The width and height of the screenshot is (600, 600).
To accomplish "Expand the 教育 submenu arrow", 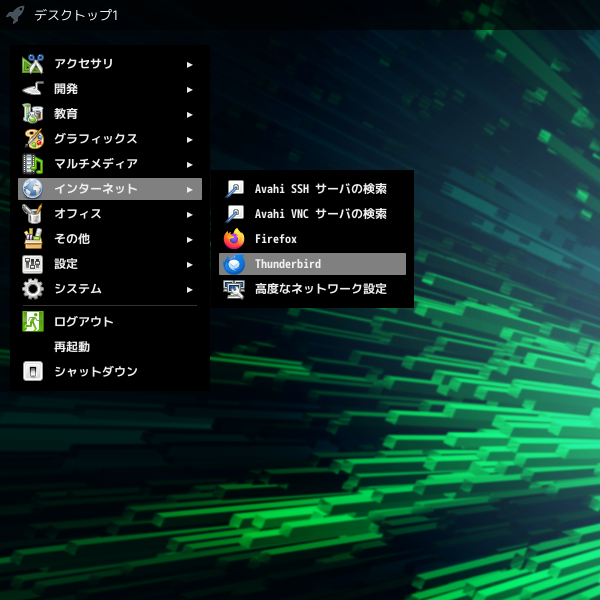I will coord(189,115).
